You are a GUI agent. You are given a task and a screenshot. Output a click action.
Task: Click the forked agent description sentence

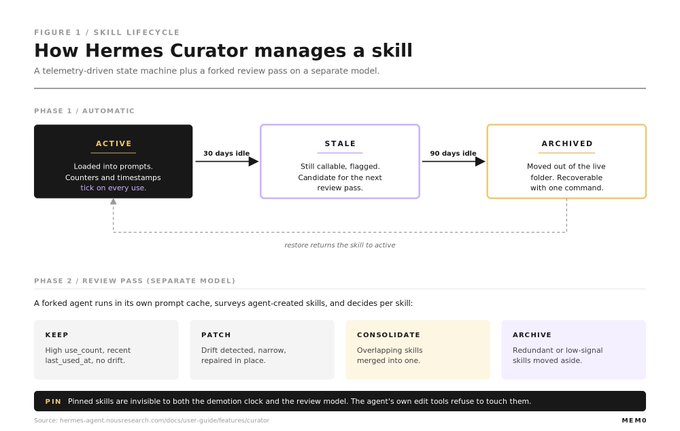click(223, 303)
